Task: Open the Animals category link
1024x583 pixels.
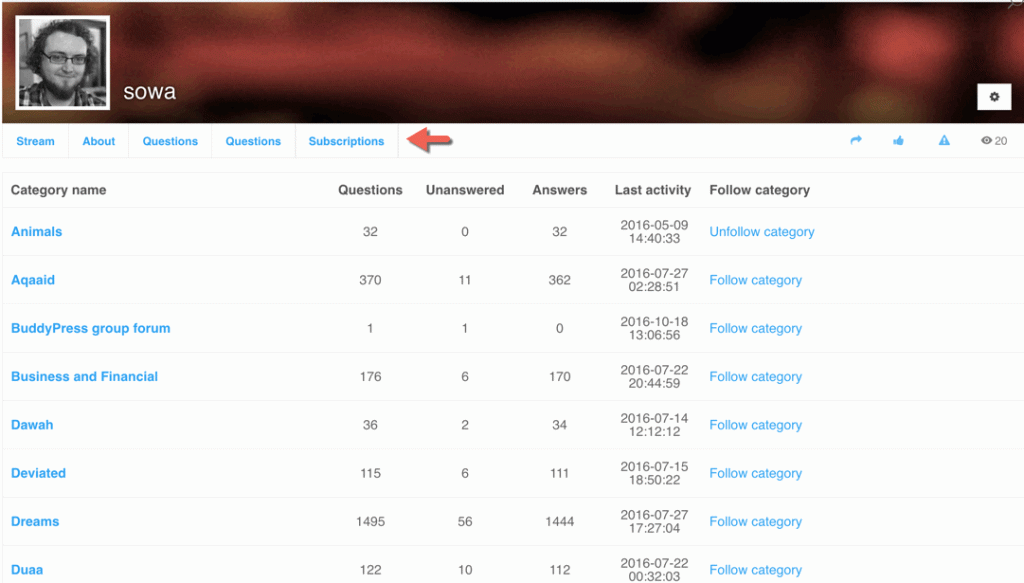Action: [37, 232]
